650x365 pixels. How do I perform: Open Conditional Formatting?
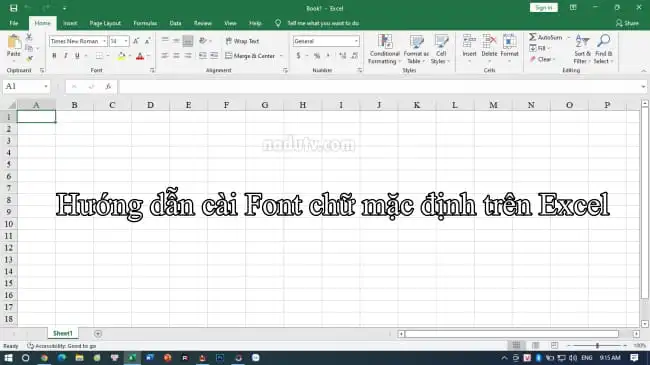coord(384,49)
